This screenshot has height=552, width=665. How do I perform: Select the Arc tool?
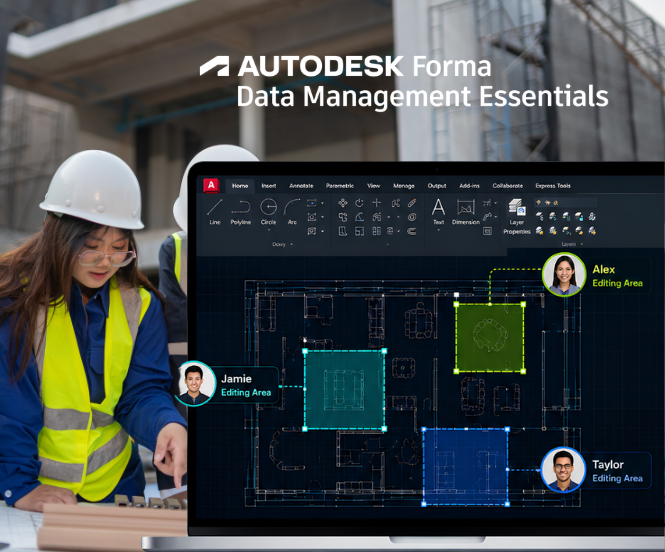[x=292, y=211]
